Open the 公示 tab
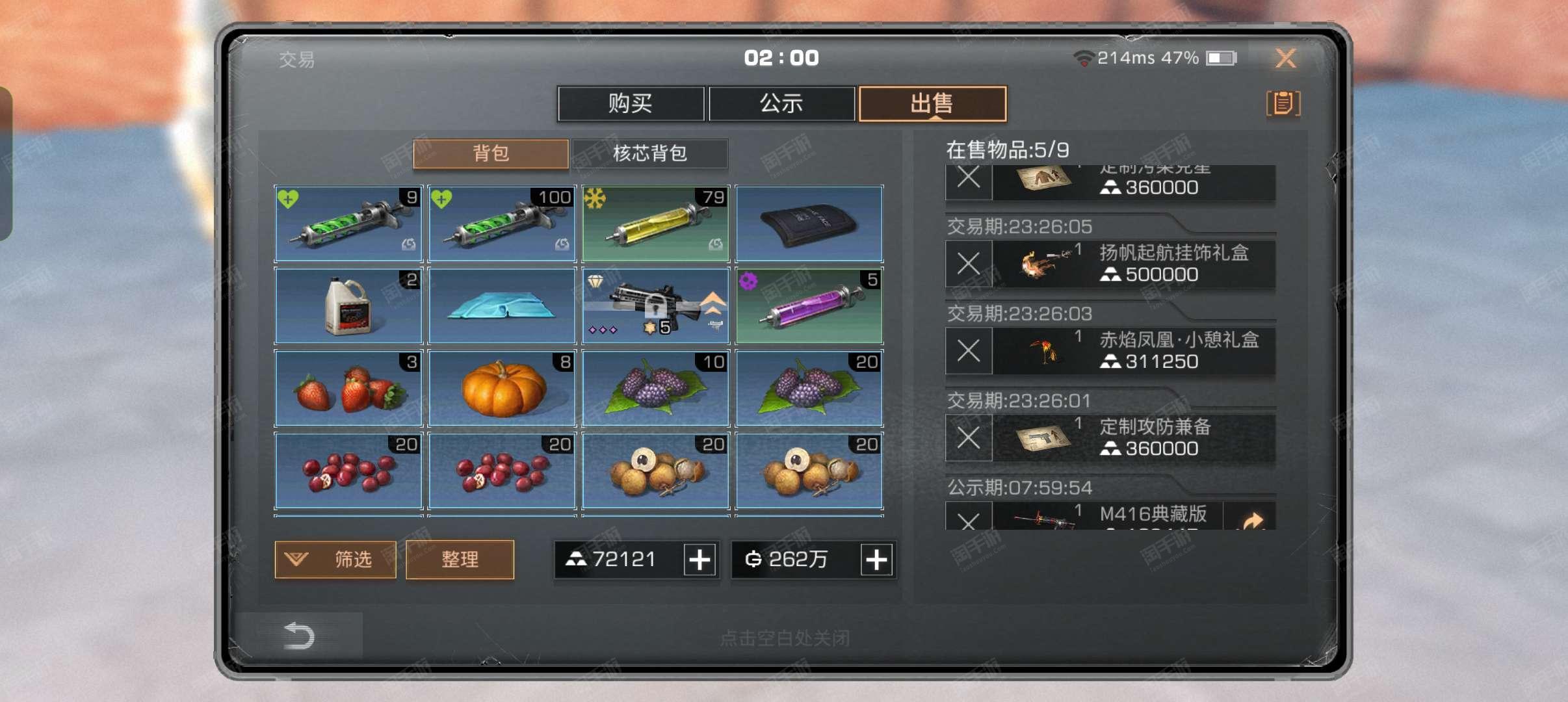Image resolution: width=1568 pixels, height=702 pixels. click(781, 103)
